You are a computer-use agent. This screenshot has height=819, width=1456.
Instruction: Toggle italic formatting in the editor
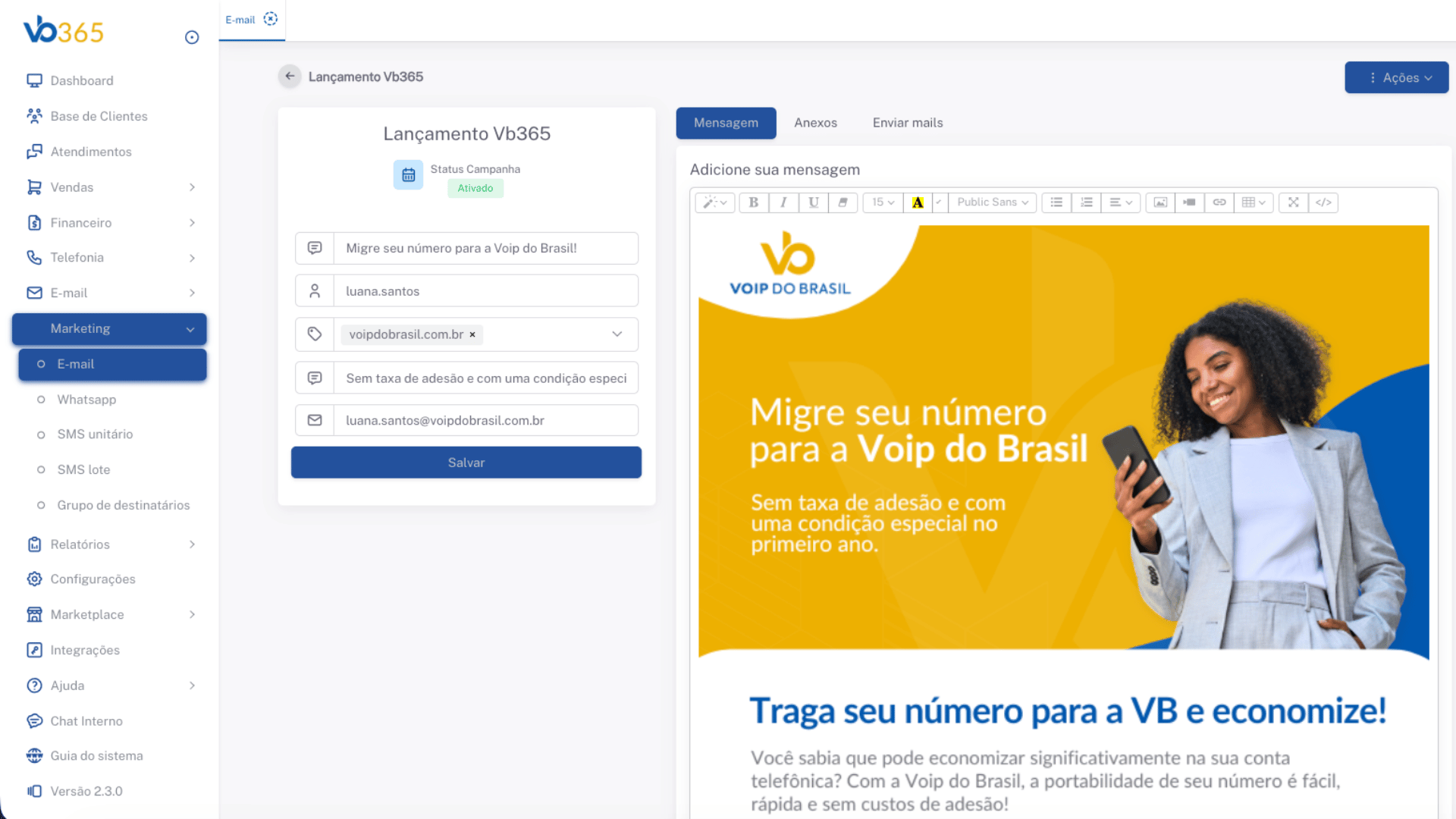point(783,202)
